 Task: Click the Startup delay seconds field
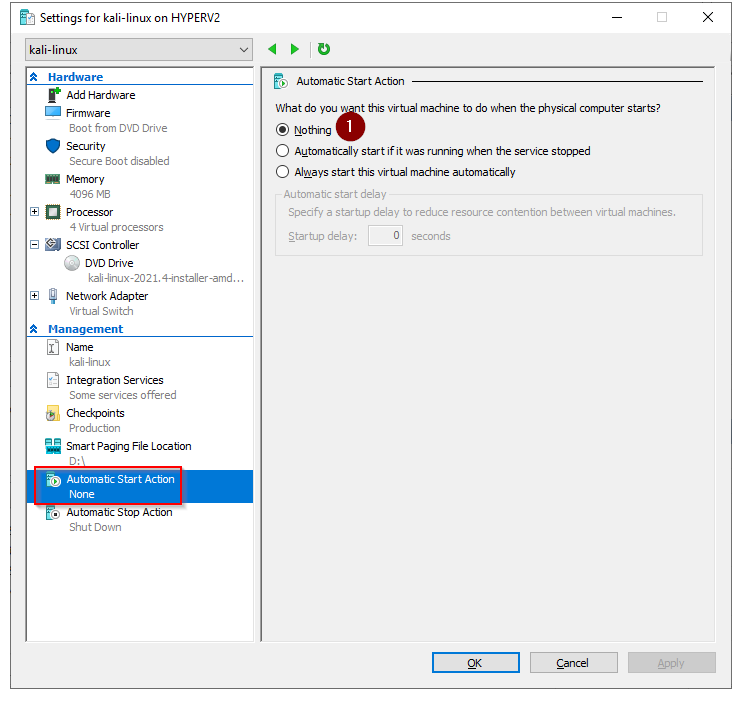(x=385, y=236)
